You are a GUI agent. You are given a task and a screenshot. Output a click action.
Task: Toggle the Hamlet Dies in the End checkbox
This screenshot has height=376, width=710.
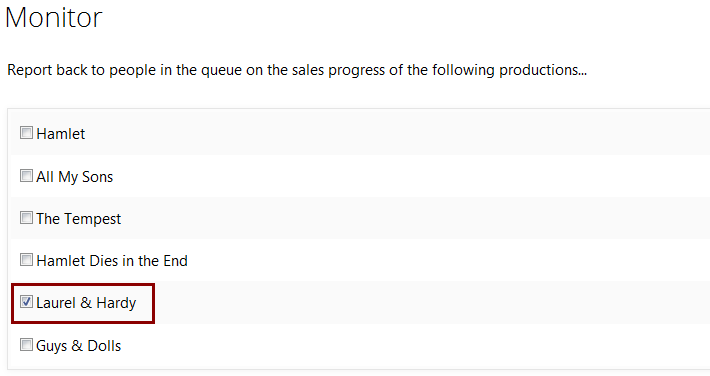[x=26, y=260]
